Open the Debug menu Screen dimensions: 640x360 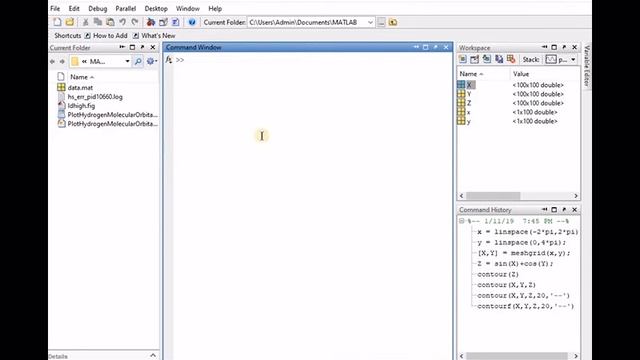(98, 9)
